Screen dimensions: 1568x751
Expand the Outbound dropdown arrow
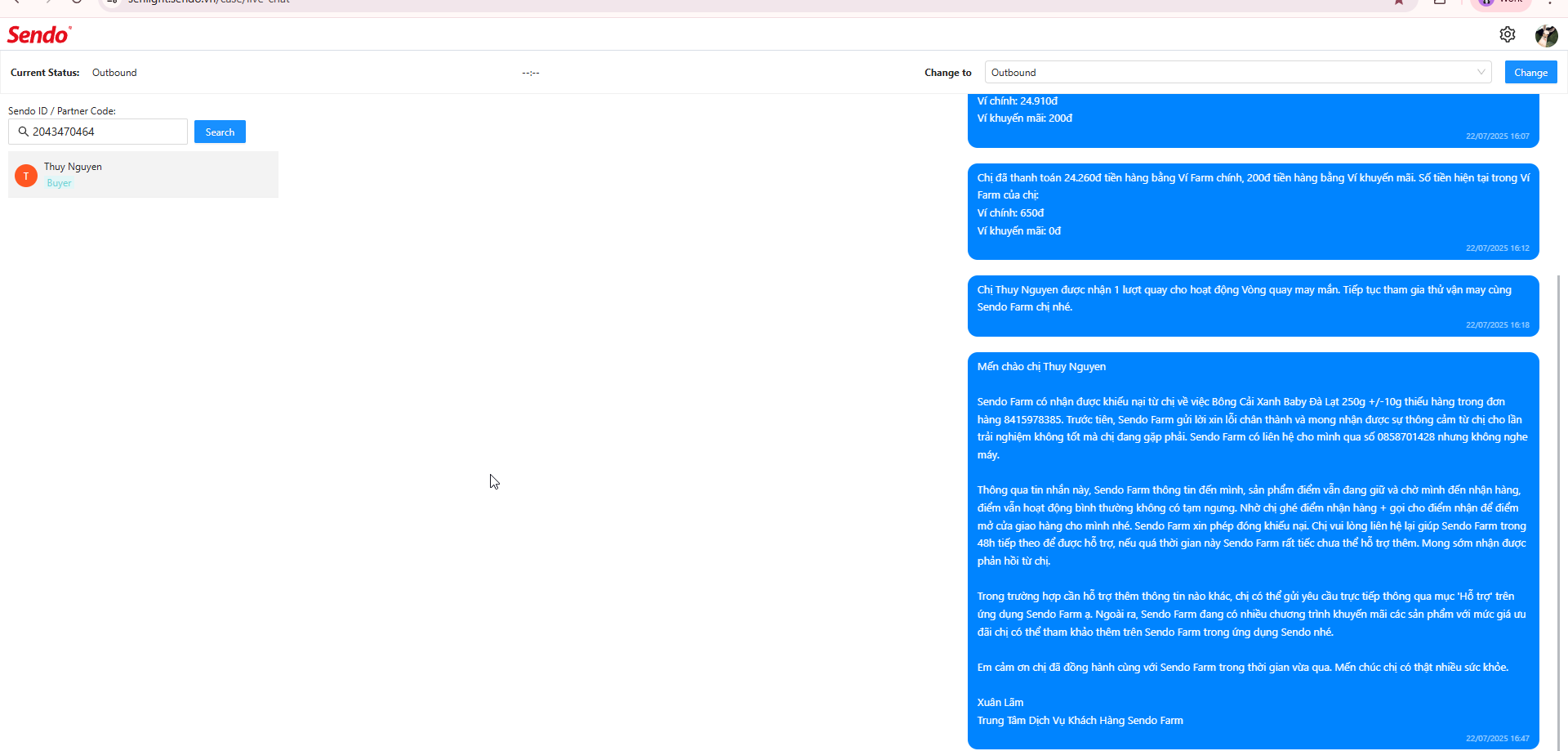1481,72
